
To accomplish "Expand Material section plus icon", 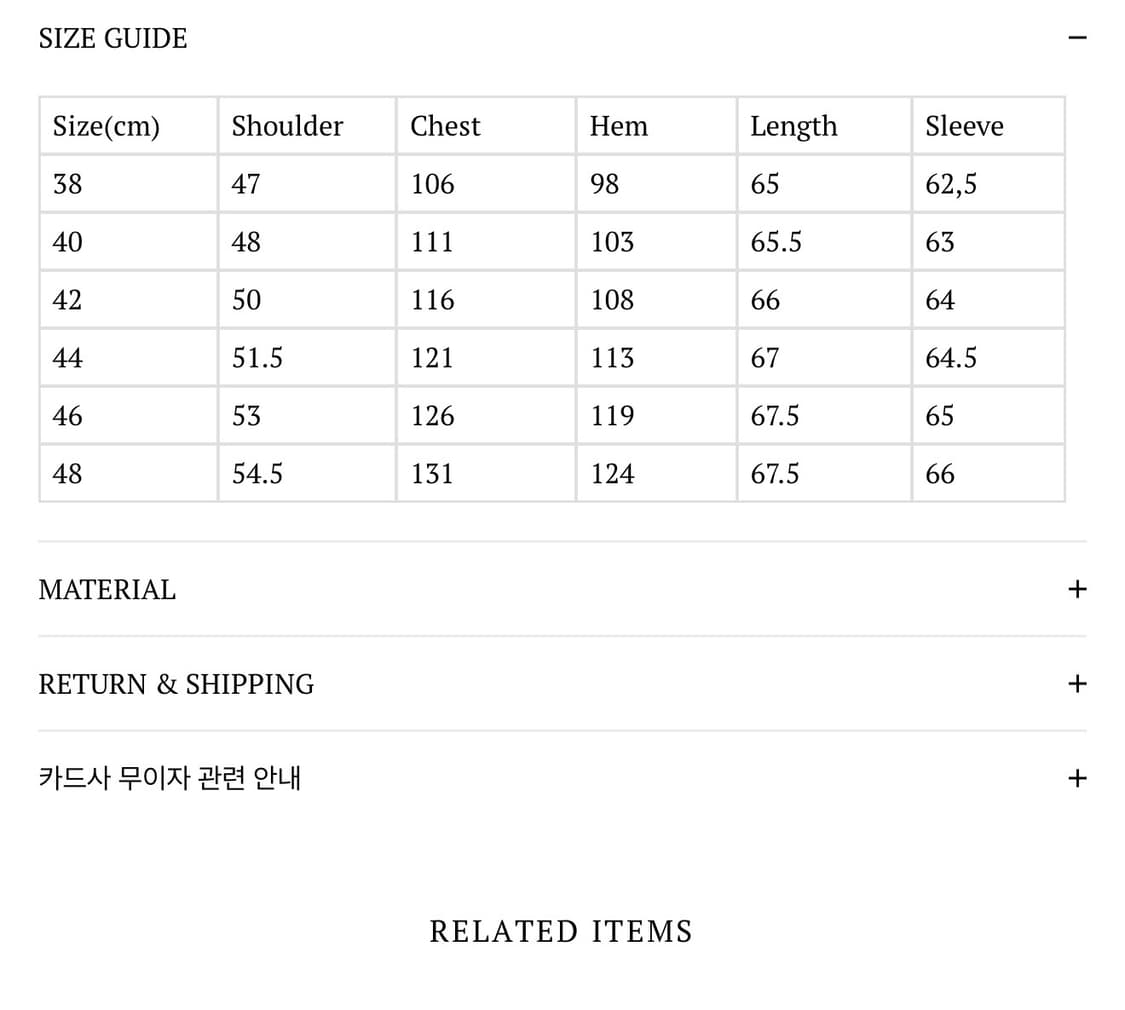I will click(1077, 589).
